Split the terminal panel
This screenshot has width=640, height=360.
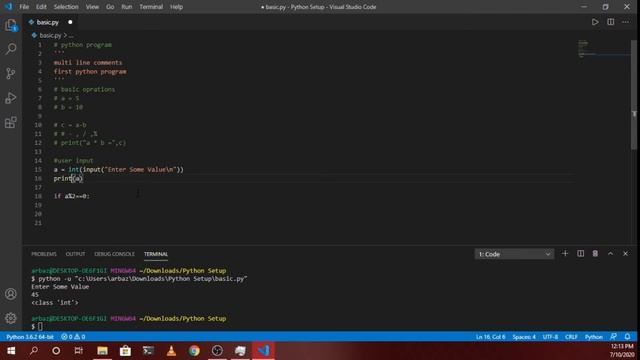[x=580, y=254]
